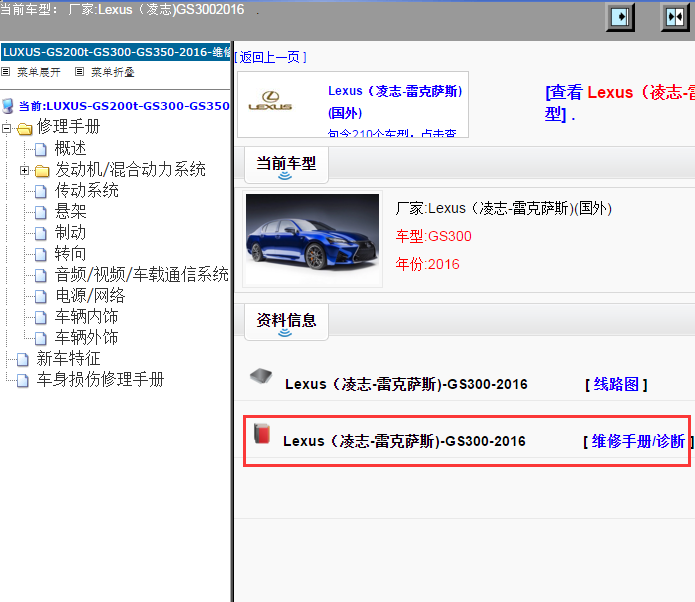Click the Lexus logo image
695x602 pixels.
270,101
